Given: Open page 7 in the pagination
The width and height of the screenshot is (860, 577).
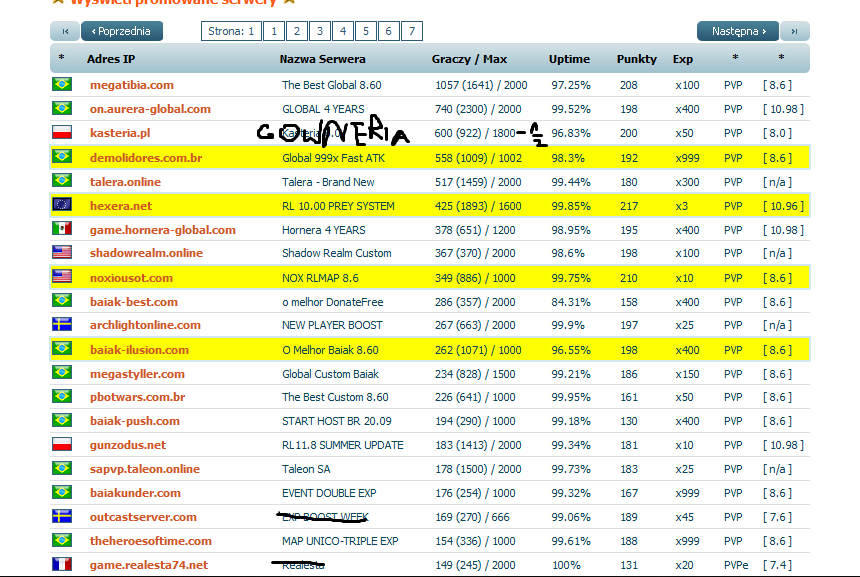Looking at the screenshot, I should coord(411,31).
